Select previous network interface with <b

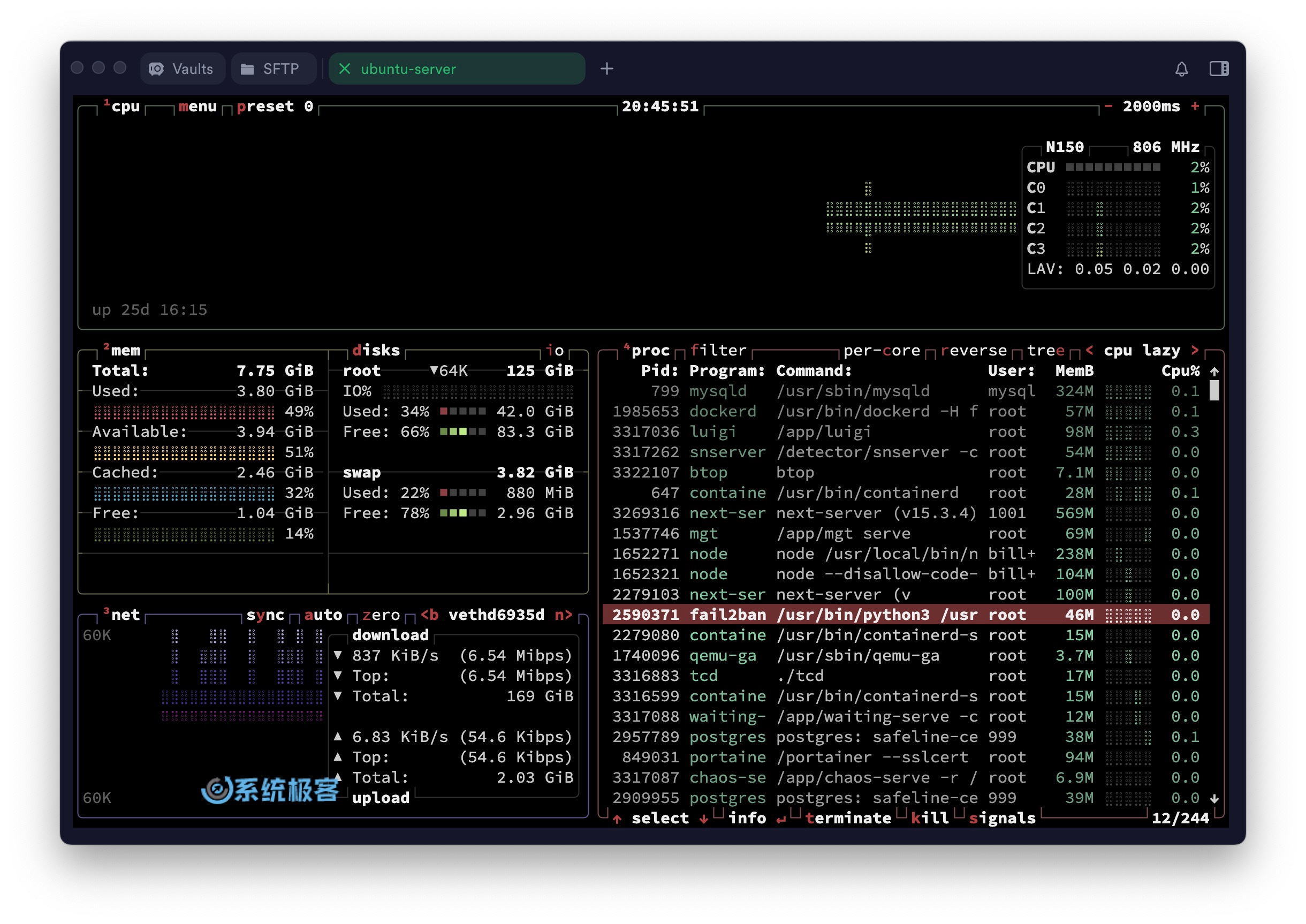pyautogui.click(x=429, y=615)
